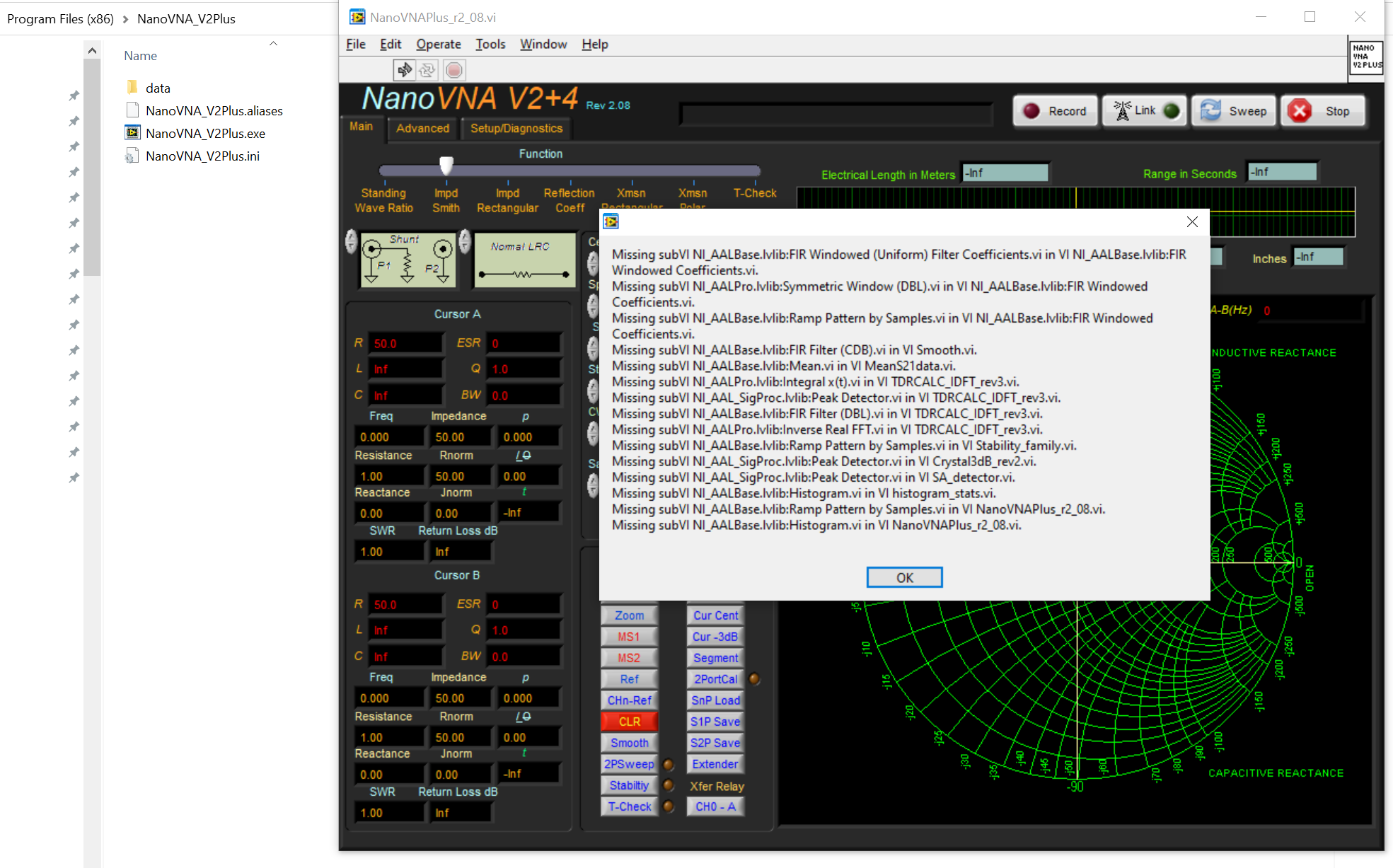Image resolution: width=1393 pixels, height=868 pixels.
Task: Click the Run arrow icon in toolbar
Action: (404, 69)
